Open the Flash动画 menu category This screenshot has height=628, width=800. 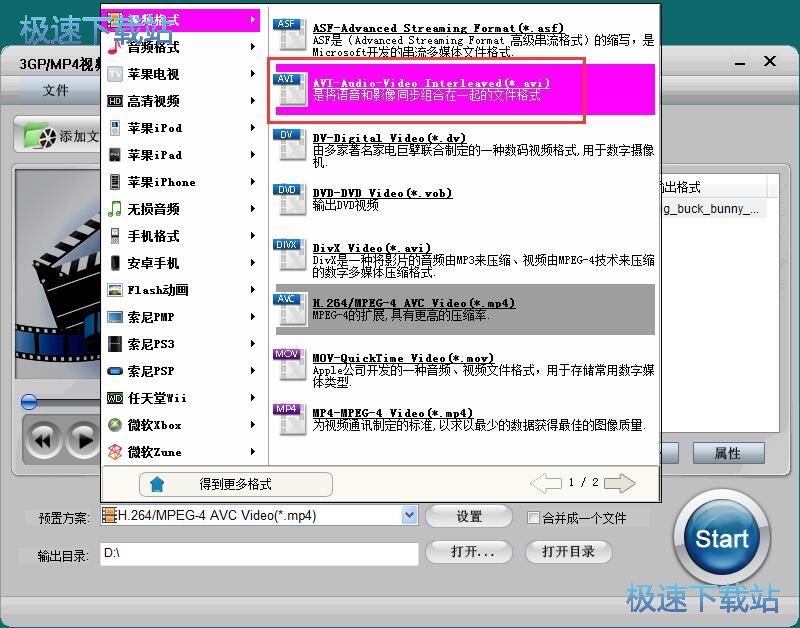pyautogui.click(x=182, y=290)
